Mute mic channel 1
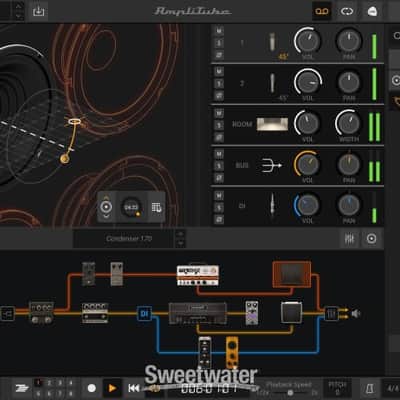The height and width of the screenshot is (400, 400). pos(219,31)
